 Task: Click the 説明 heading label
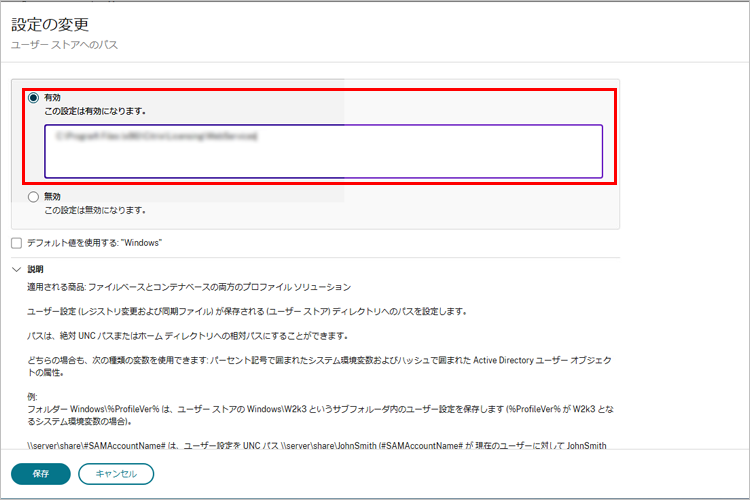click(x=36, y=269)
